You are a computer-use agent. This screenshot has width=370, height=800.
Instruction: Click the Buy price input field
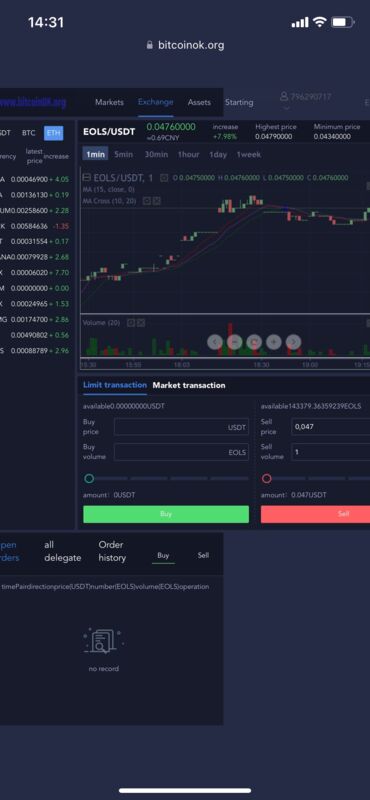(182, 427)
